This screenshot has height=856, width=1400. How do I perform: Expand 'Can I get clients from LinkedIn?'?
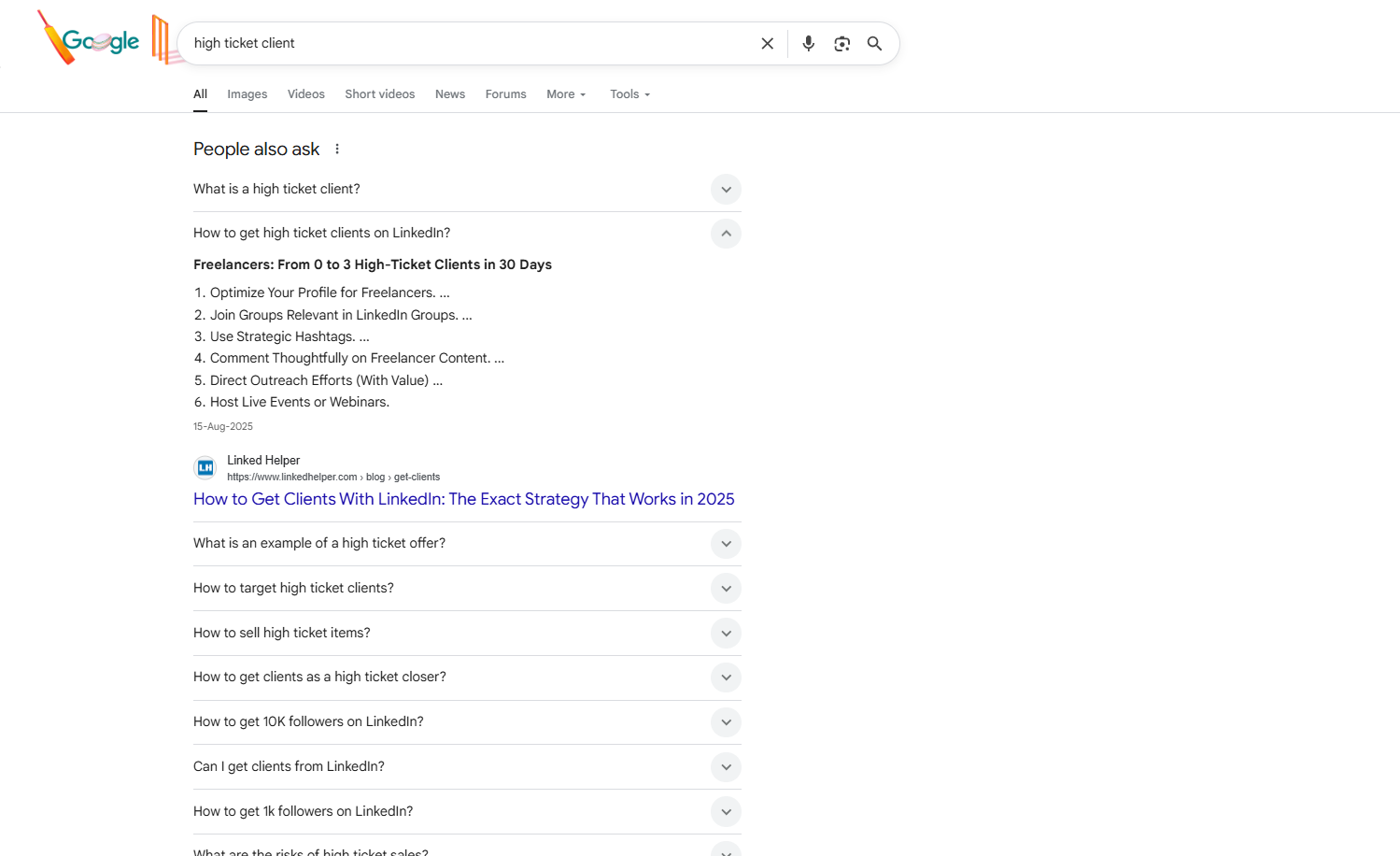(726, 766)
